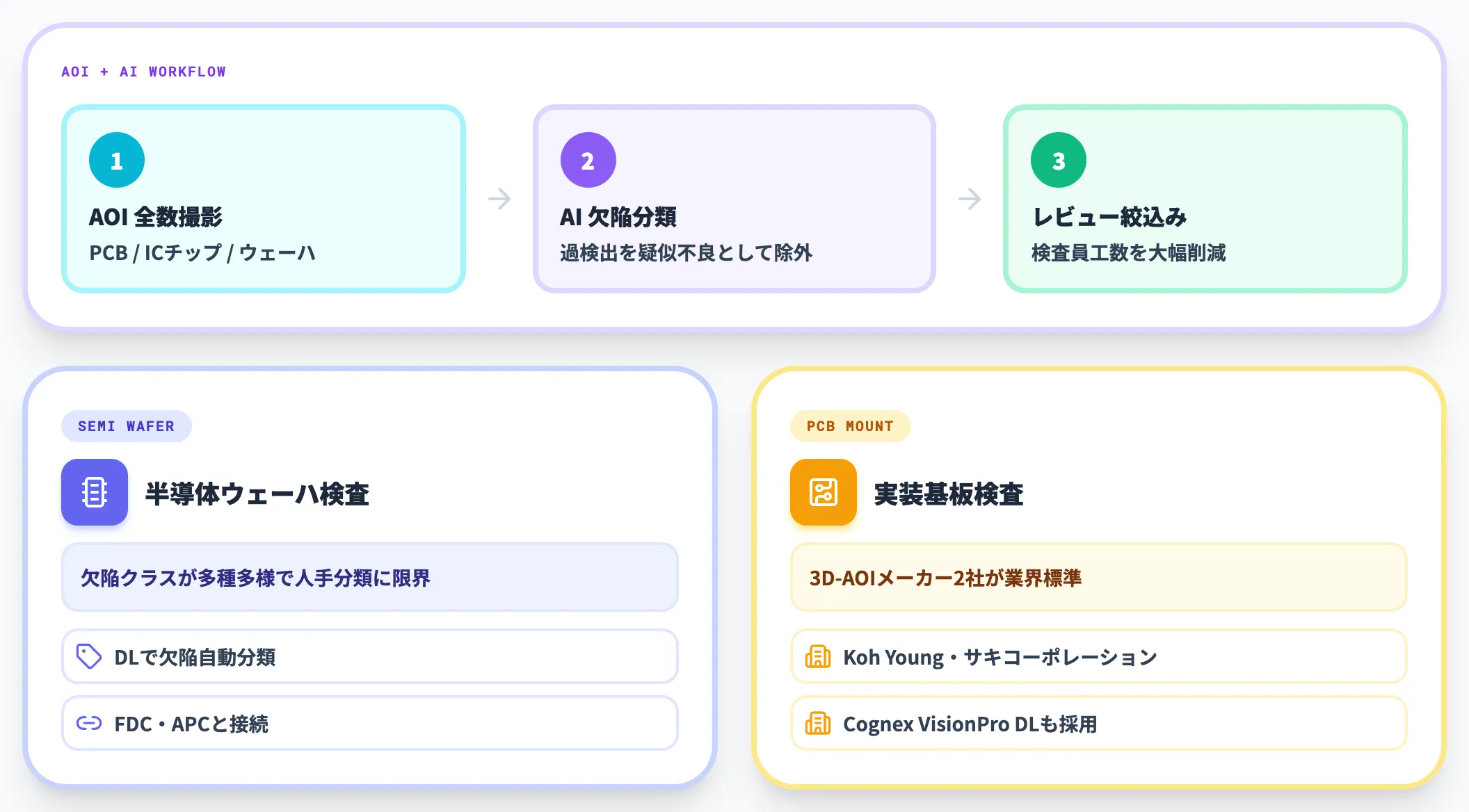Image resolution: width=1469 pixels, height=812 pixels.
Task: Click the green step 3 number badge
Action: (x=1058, y=160)
